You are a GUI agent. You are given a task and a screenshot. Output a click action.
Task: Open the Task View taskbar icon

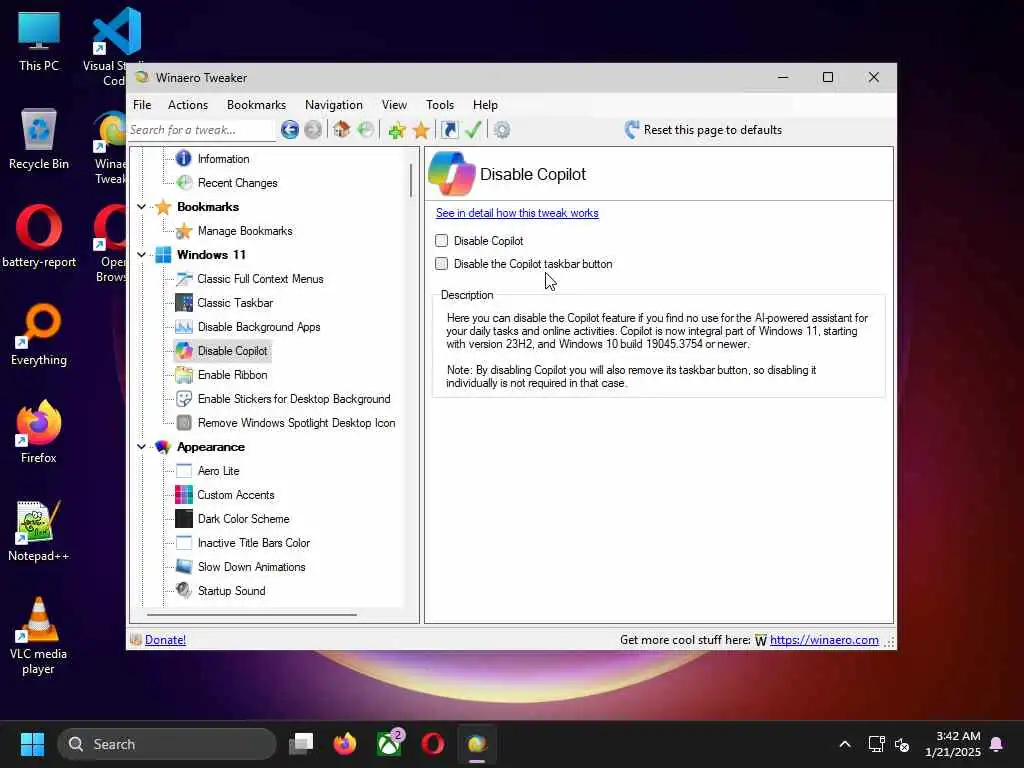(301, 744)
